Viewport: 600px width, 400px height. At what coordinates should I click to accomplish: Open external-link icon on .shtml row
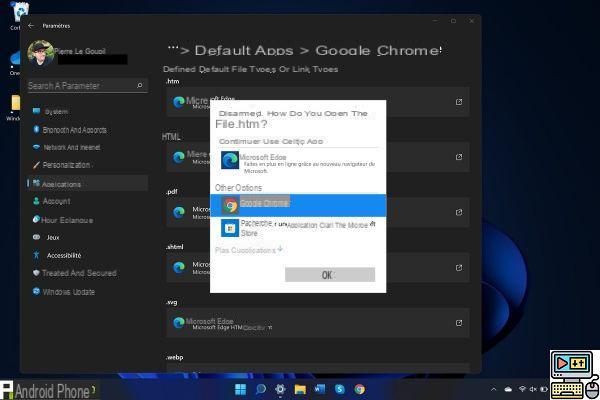tap(459, 268)
